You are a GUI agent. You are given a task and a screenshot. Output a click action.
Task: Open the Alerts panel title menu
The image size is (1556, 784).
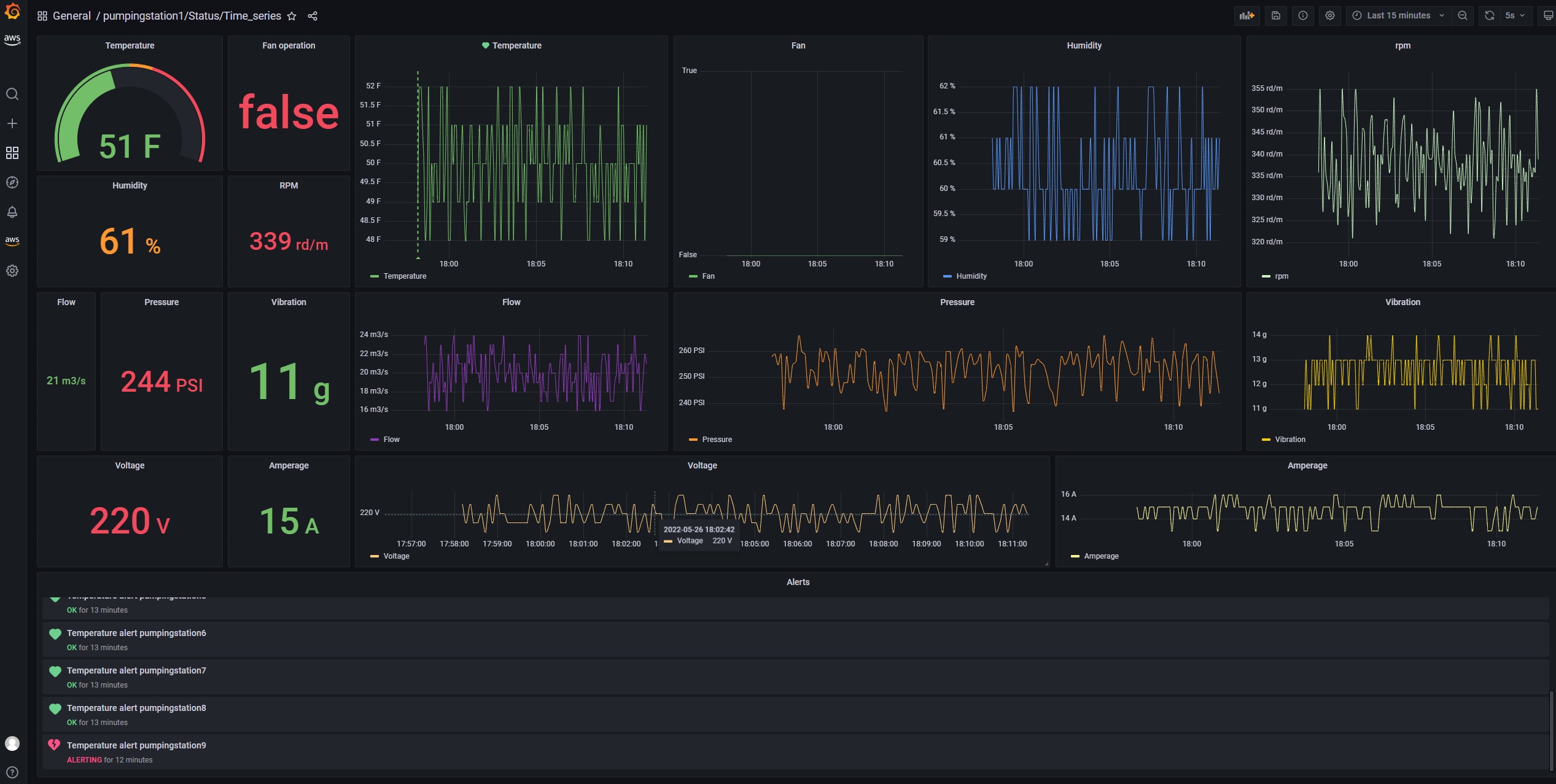tap(798, 582)
